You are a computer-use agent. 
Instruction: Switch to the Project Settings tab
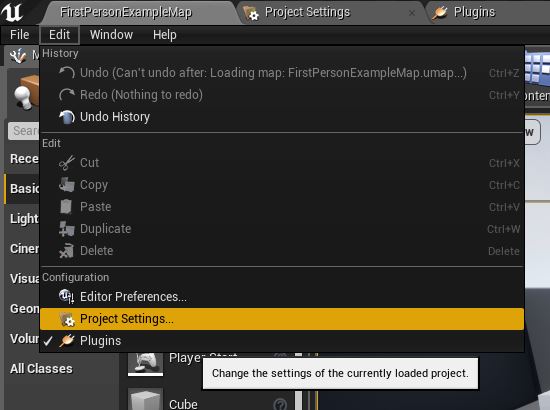(x=307, y=12)
